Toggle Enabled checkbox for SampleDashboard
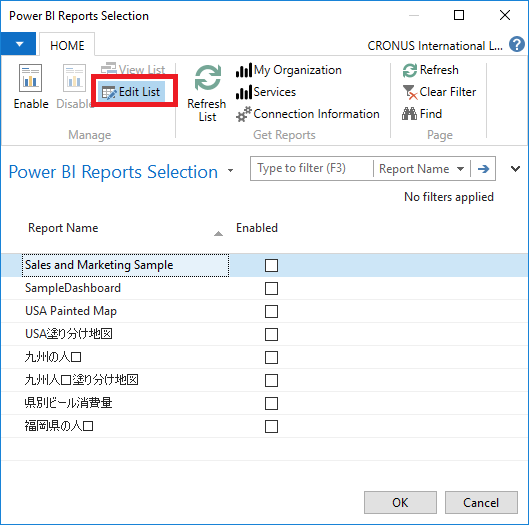529x525 pixels. [x=271, y=288]
